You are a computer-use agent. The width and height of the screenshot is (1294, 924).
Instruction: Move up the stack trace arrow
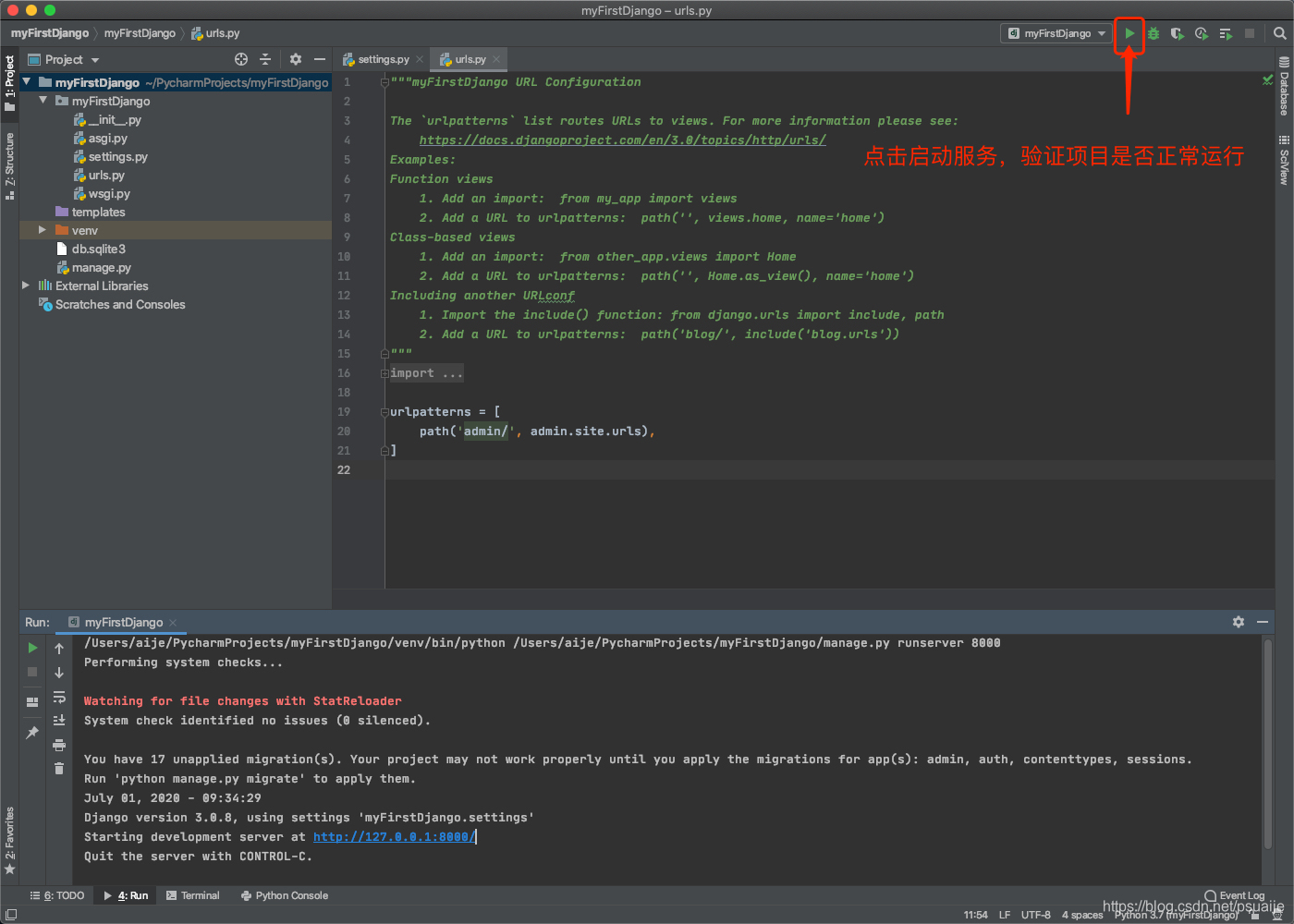pyautogui.click(x=59, y=648)
